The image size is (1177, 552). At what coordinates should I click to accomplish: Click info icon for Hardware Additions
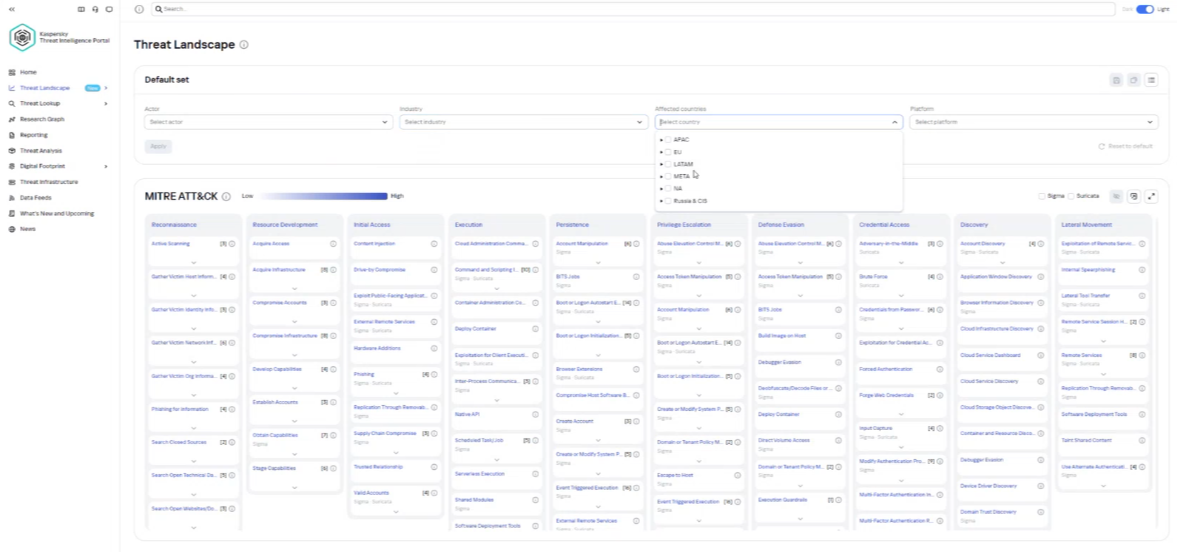pyautogui.click(x=434, y=348)
